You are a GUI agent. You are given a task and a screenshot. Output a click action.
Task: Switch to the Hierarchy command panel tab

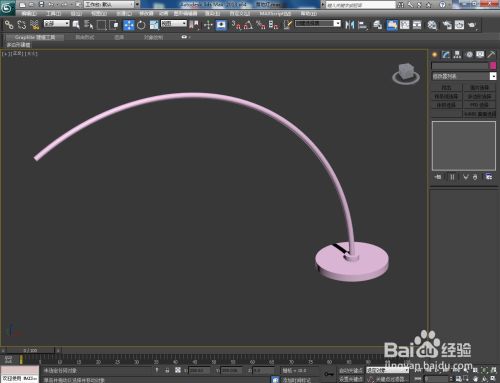(457, 55)
